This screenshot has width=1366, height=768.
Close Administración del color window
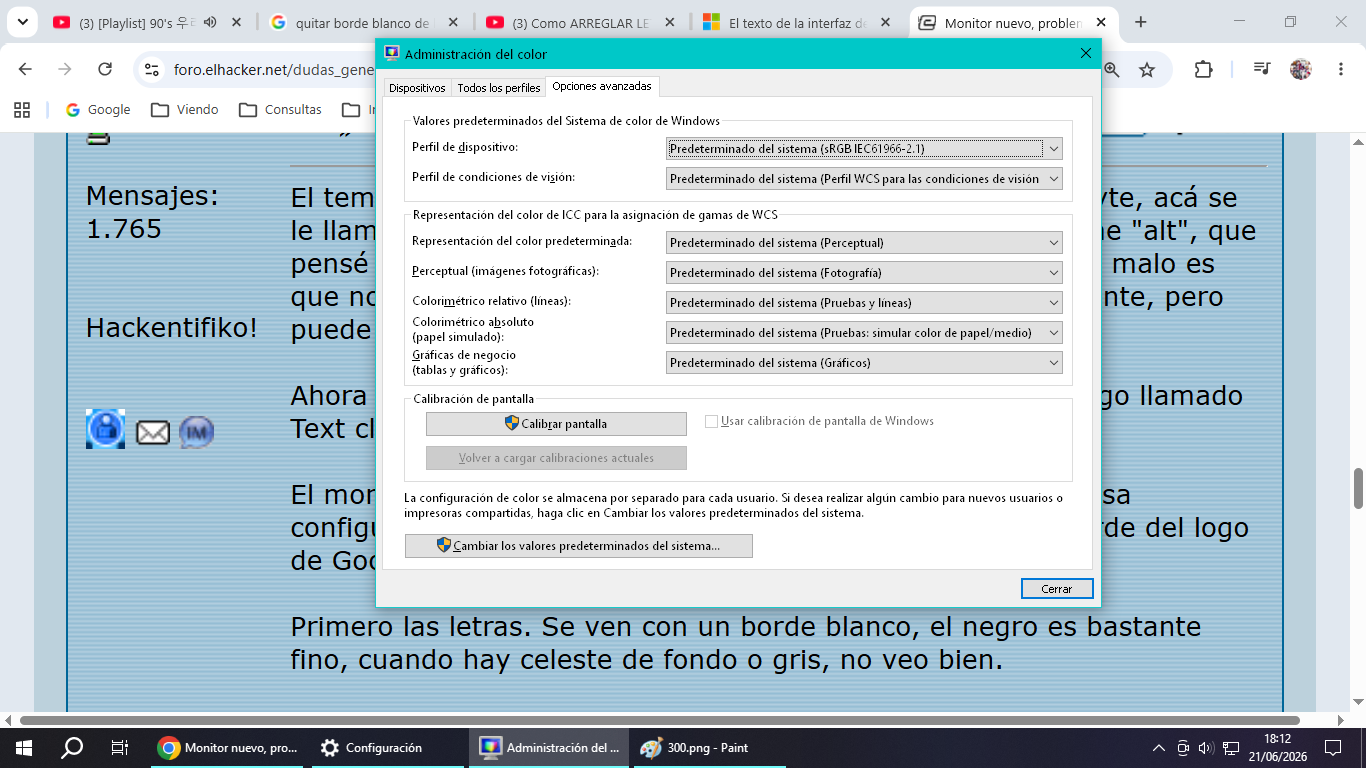click(x=1085, y=54)
